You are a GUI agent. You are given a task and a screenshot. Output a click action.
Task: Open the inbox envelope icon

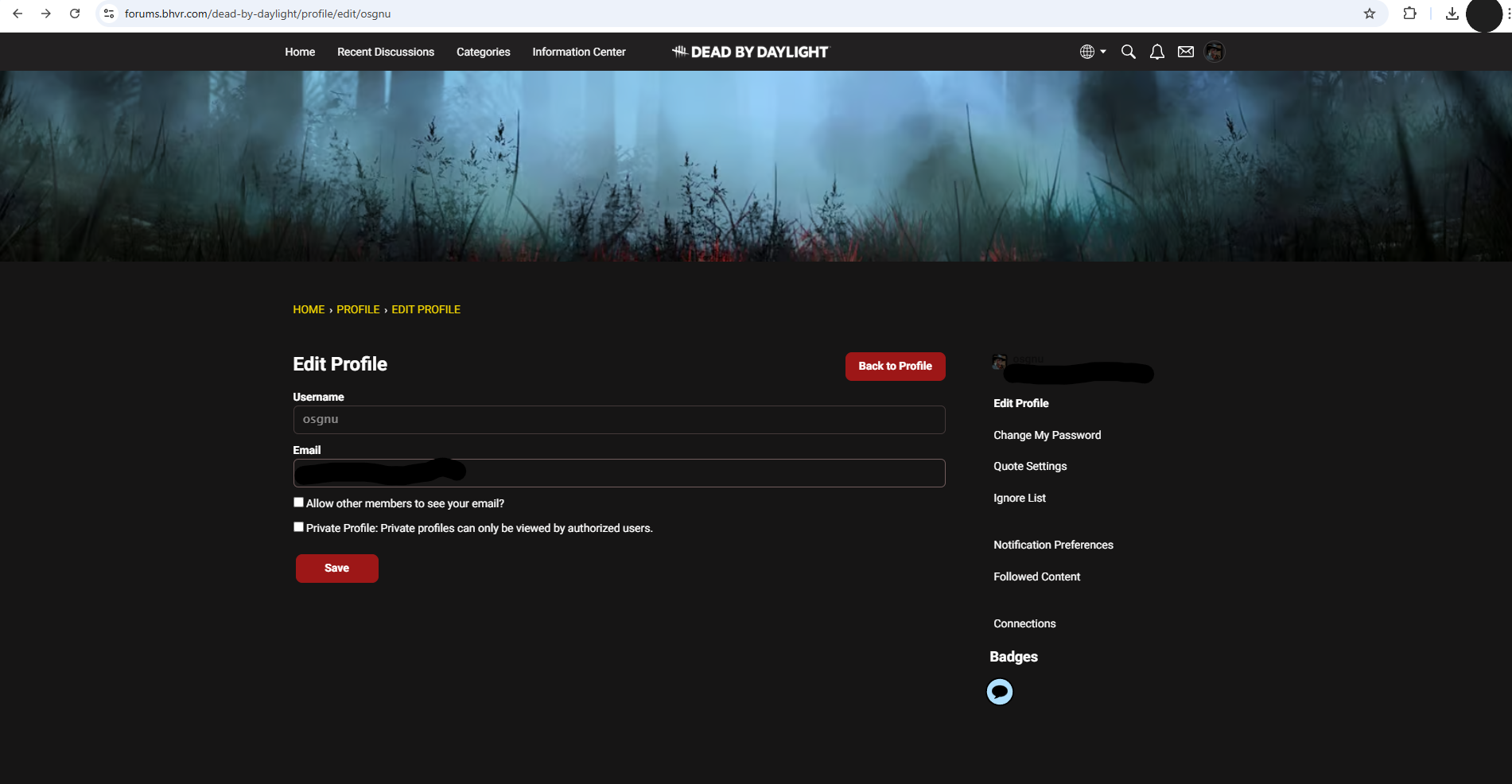(x=1186, y=52)
